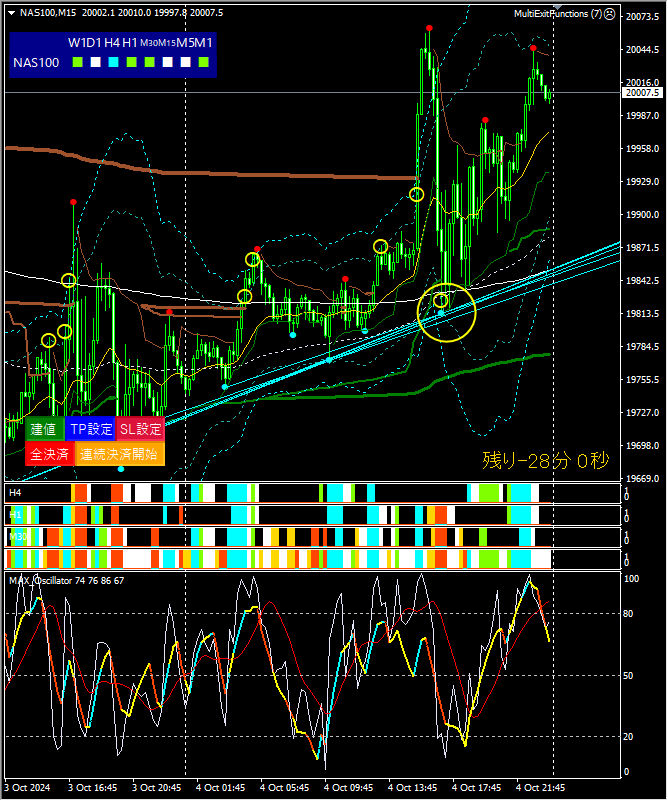Click the 19669.0 price axis label
Viewport: 668px width, 801px height.
[643, 479]
